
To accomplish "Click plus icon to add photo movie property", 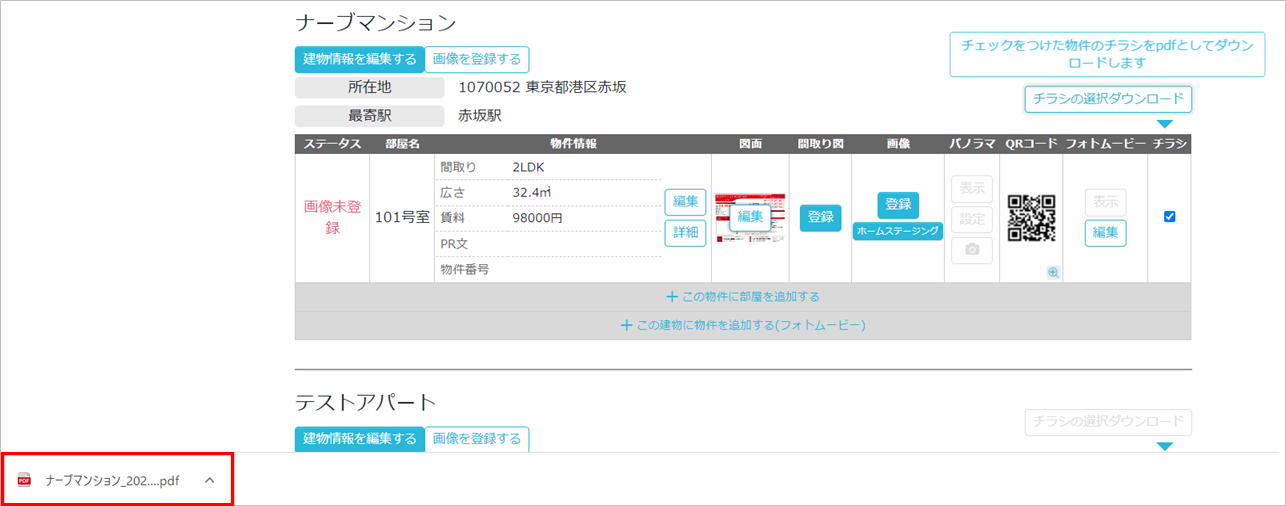I will 626,325.
